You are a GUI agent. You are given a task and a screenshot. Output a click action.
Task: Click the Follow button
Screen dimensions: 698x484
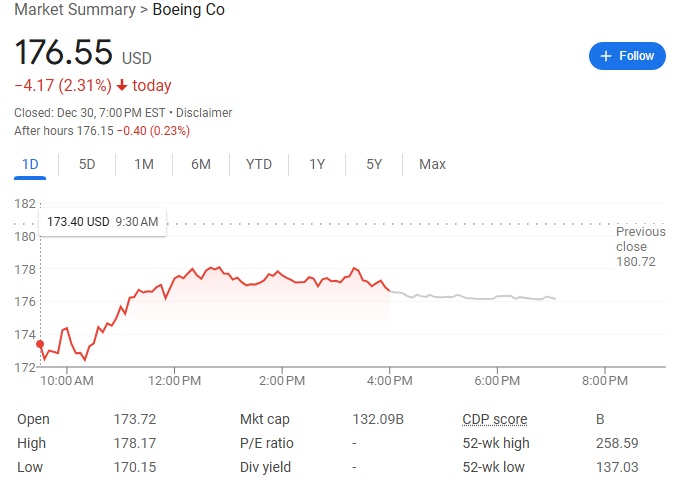(627, 56)
